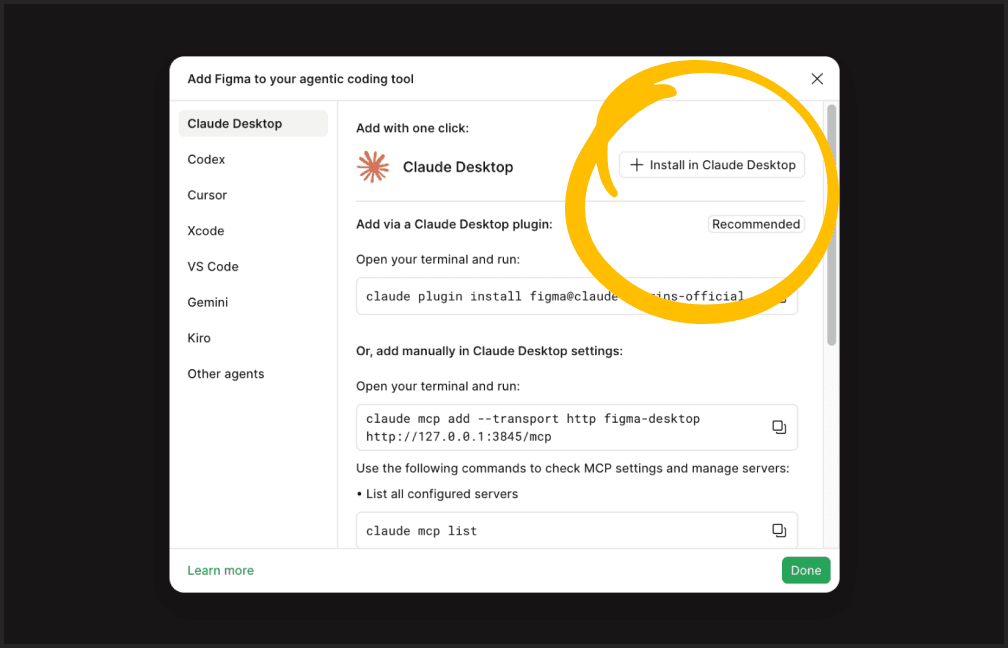Copy the claude mcp list command
The image size is (1008, 648).
778,530
